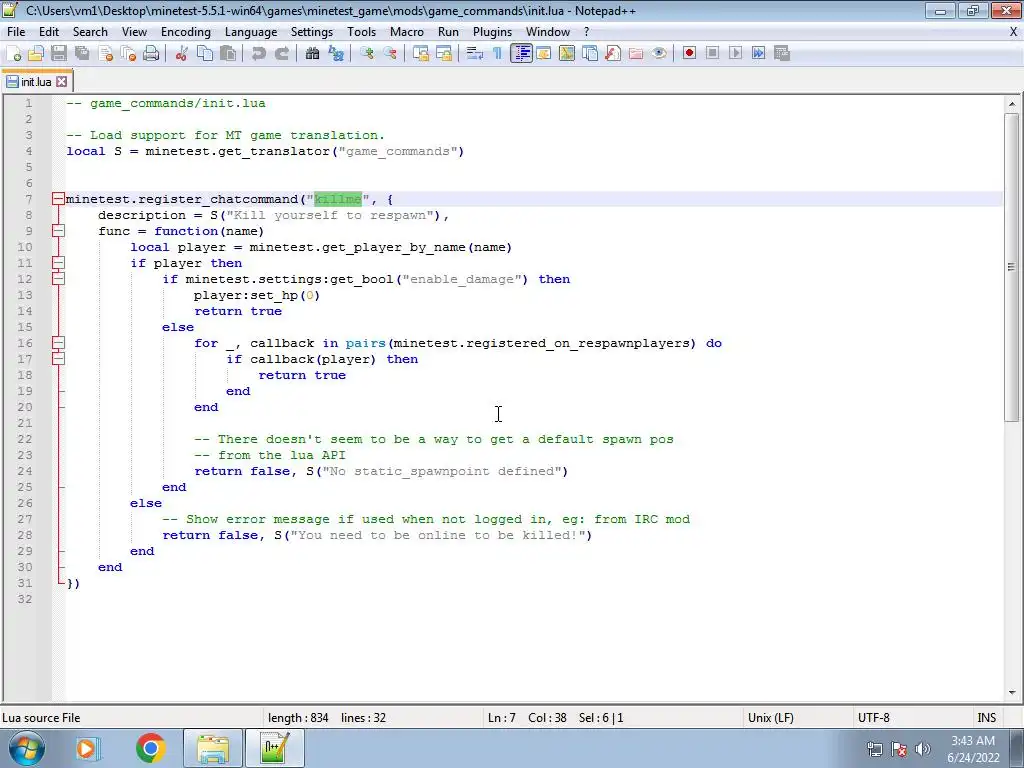Disable the active indent guide button

521,54
